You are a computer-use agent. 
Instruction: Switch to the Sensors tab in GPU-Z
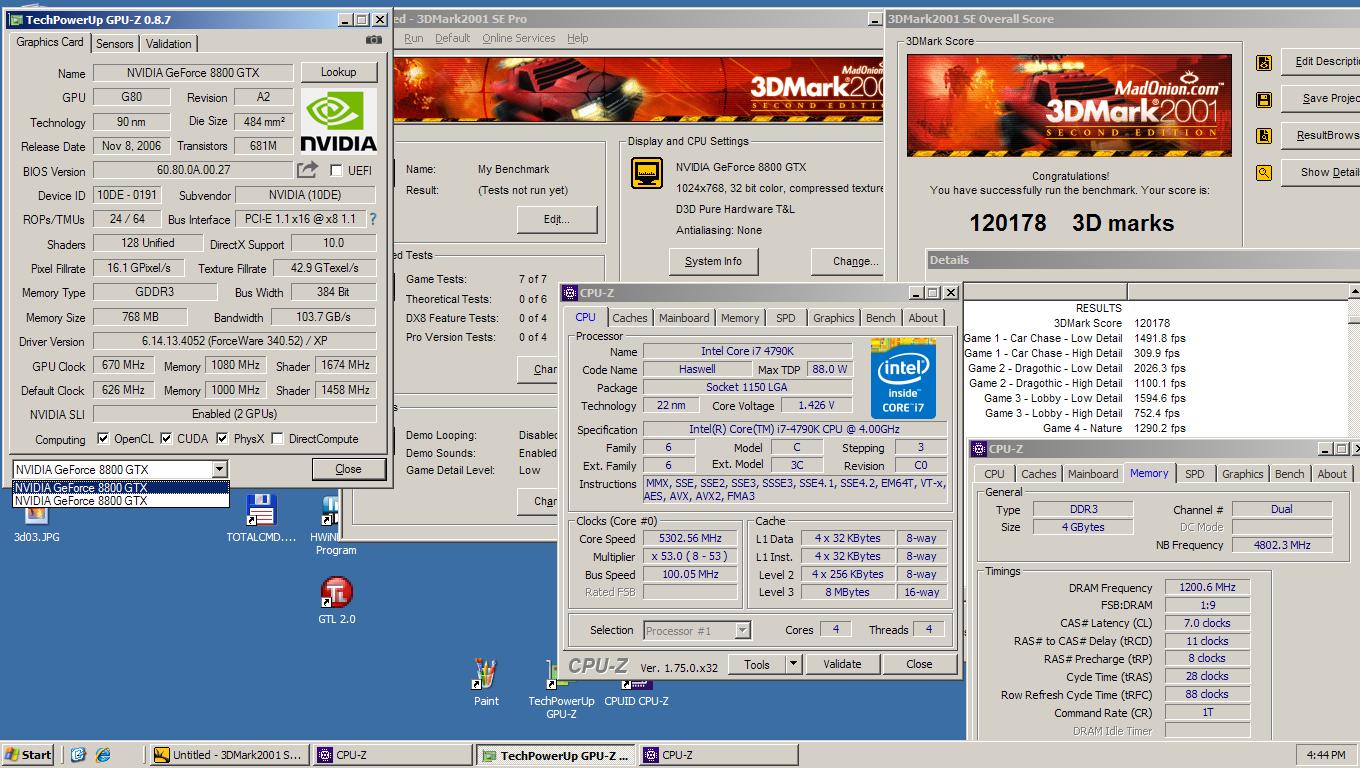click(115, 43)
